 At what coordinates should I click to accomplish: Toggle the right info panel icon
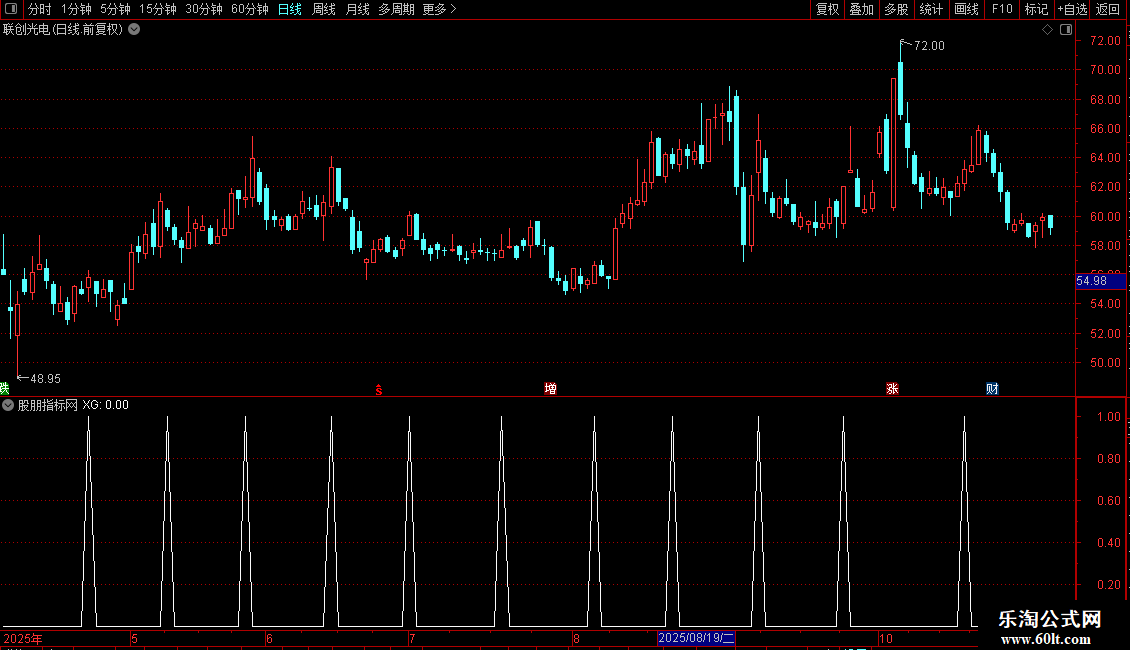pyautogui.click(x=1066, y=30)
